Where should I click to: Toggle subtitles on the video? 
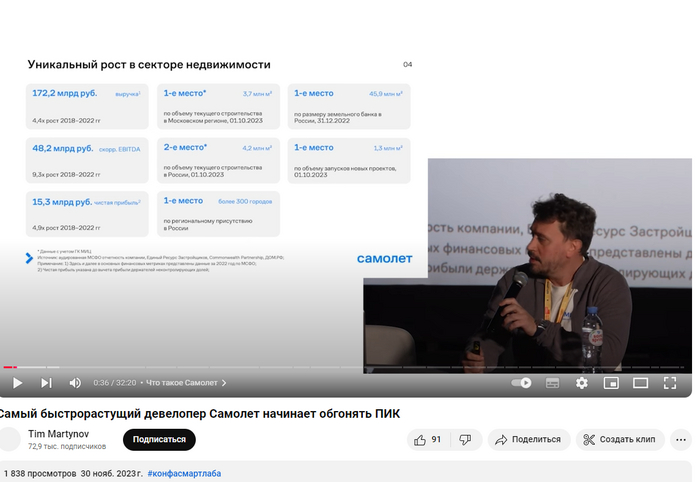[552, 383]
